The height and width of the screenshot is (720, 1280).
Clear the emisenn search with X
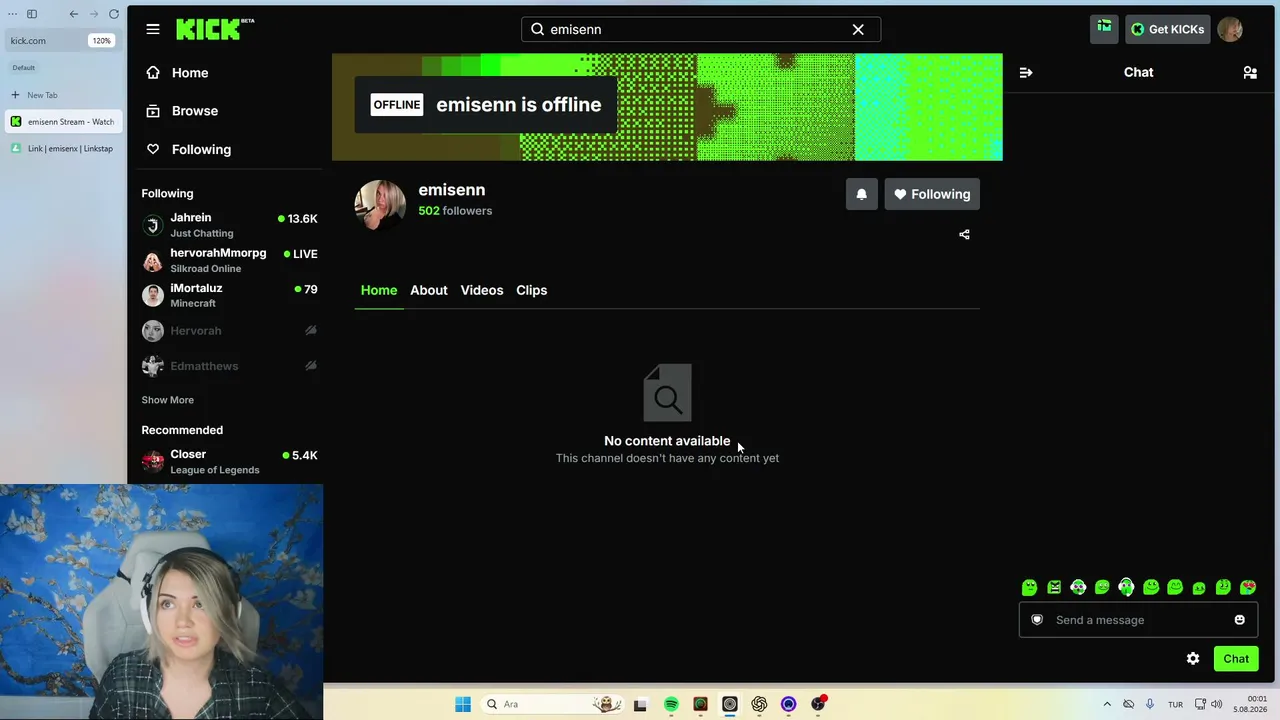coord(858,29)
